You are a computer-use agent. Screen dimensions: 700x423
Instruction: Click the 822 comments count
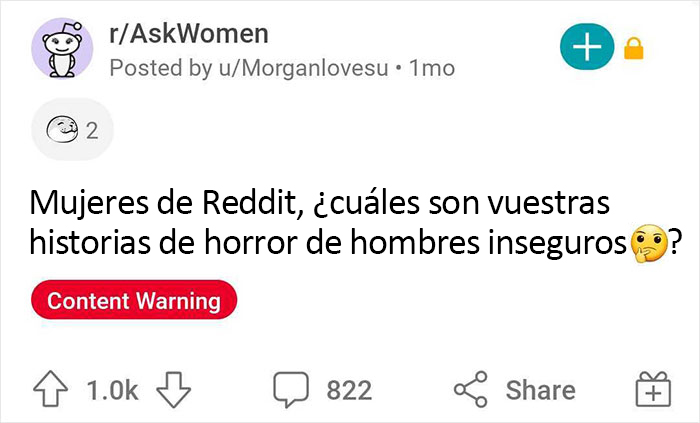349,390
